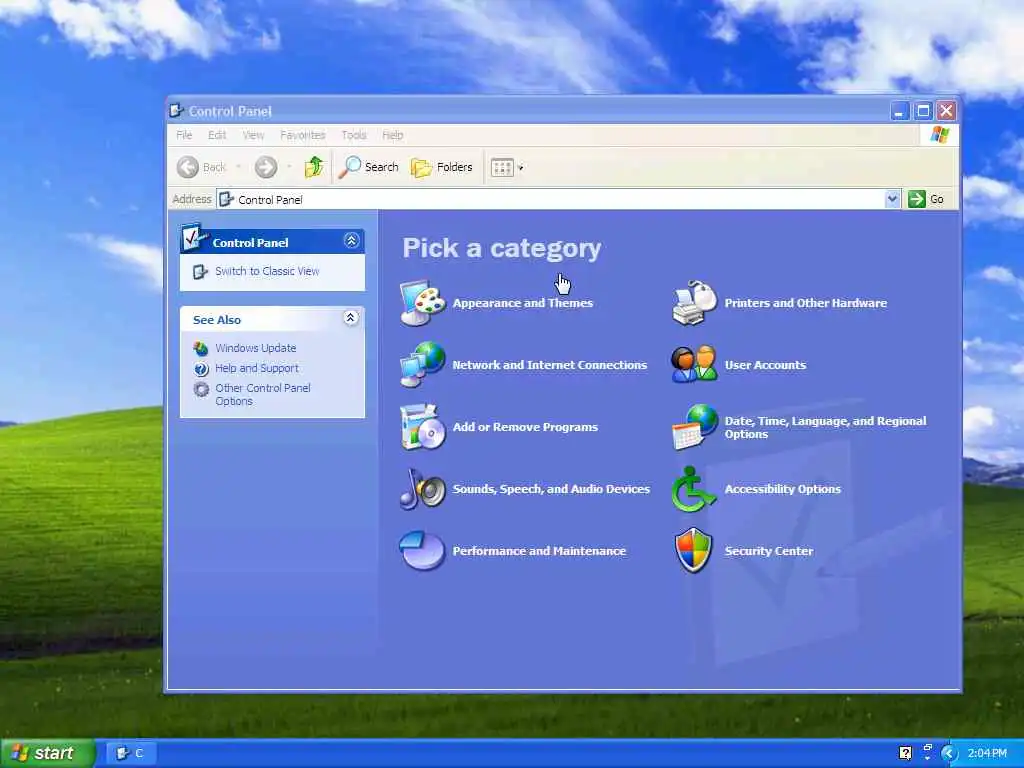Open the Tools menu
The height and width of the screenshot is (768, 1024).
354,135
